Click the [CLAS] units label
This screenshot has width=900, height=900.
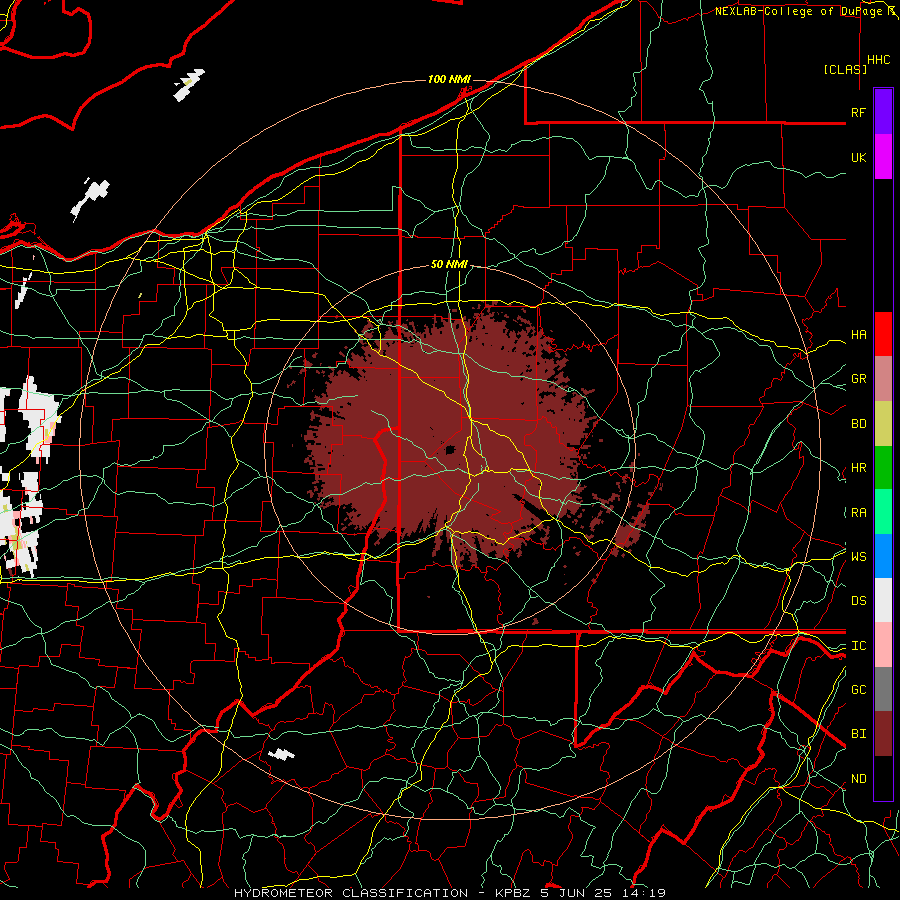pyautogui.click(x=845, y=69)
